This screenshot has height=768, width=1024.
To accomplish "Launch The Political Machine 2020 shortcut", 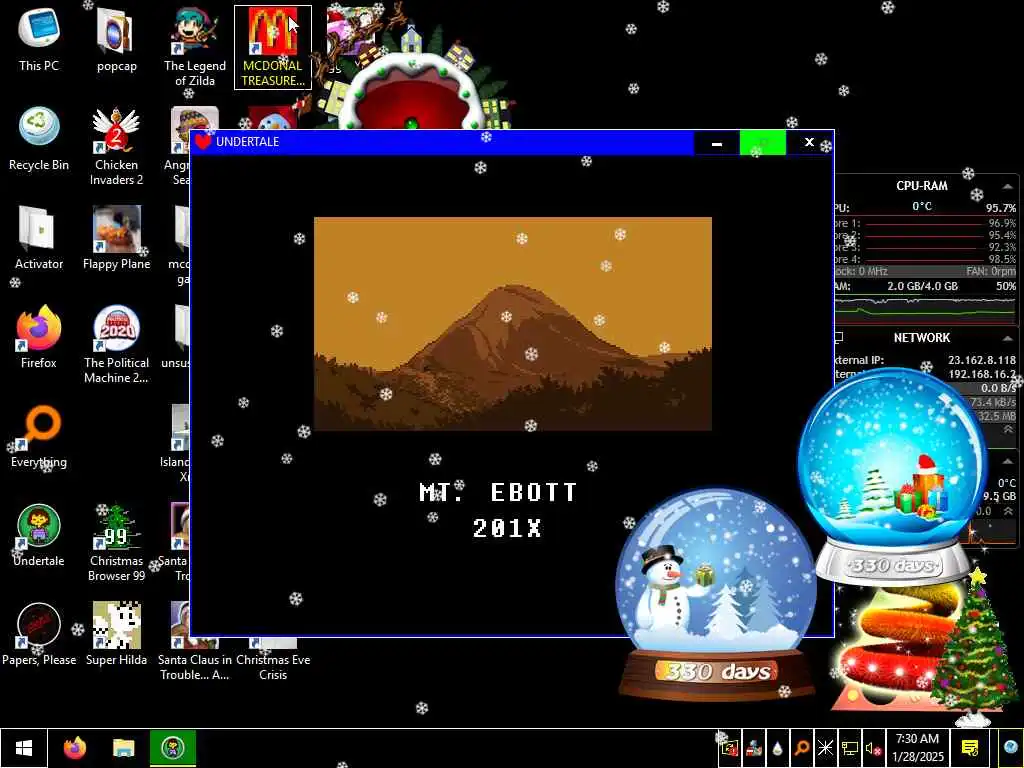I will (x=116, y=344).
